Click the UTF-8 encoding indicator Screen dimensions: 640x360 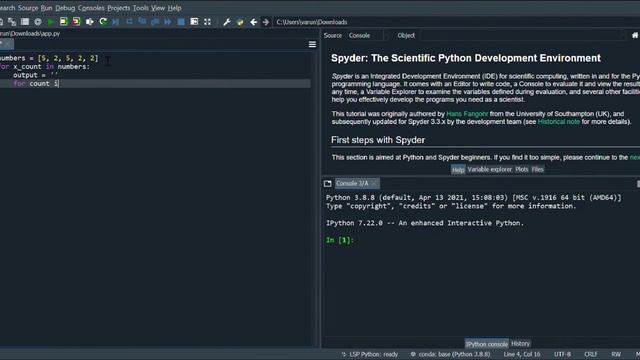click(562, 354)
